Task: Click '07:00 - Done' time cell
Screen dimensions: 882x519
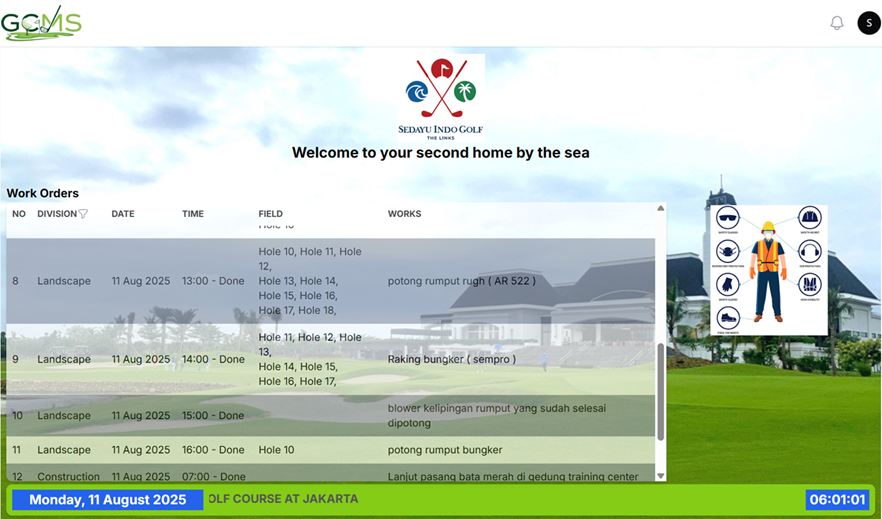Action: 213,476
